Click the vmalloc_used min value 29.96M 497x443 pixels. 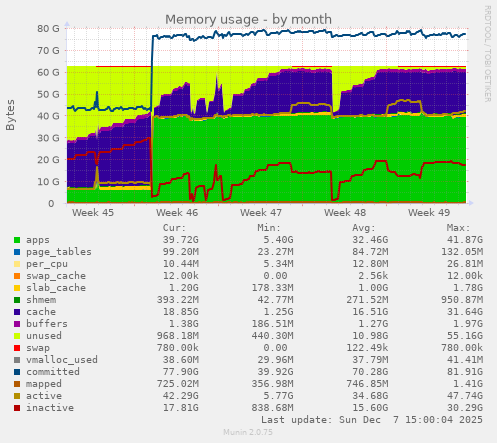point(275,360)
